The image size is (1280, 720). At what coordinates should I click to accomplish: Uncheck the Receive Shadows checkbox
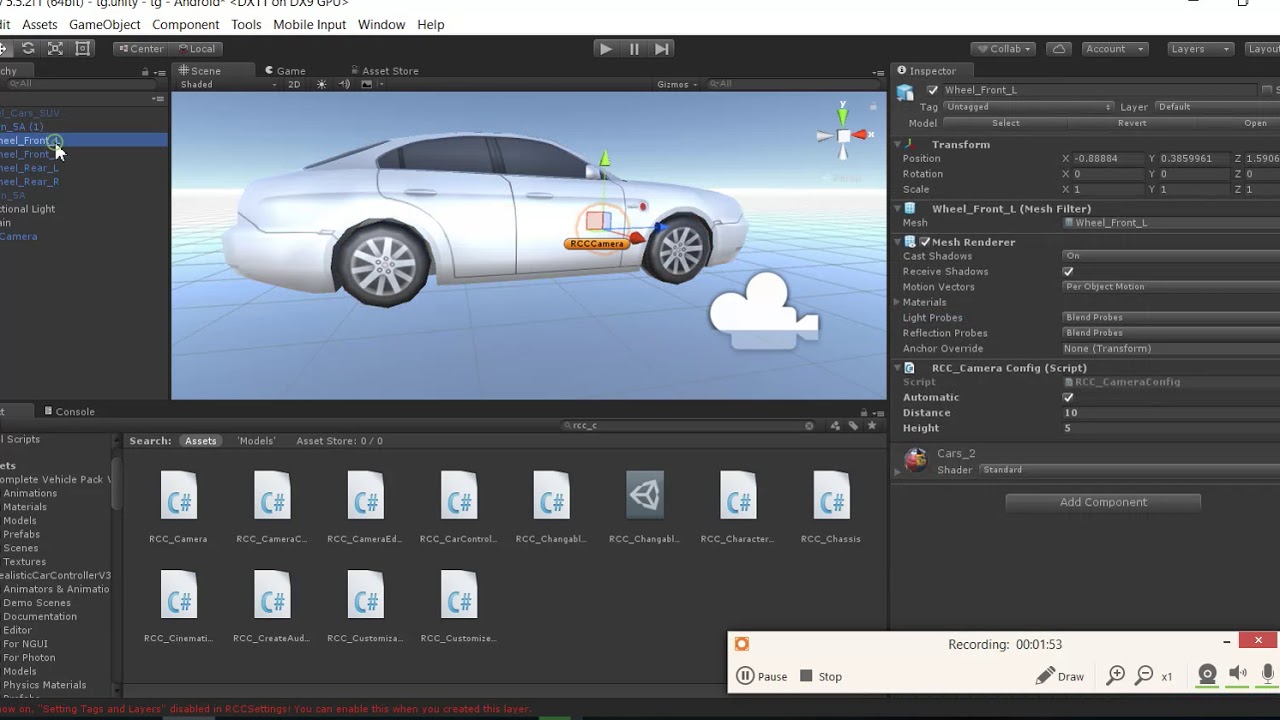point(1068,272)
